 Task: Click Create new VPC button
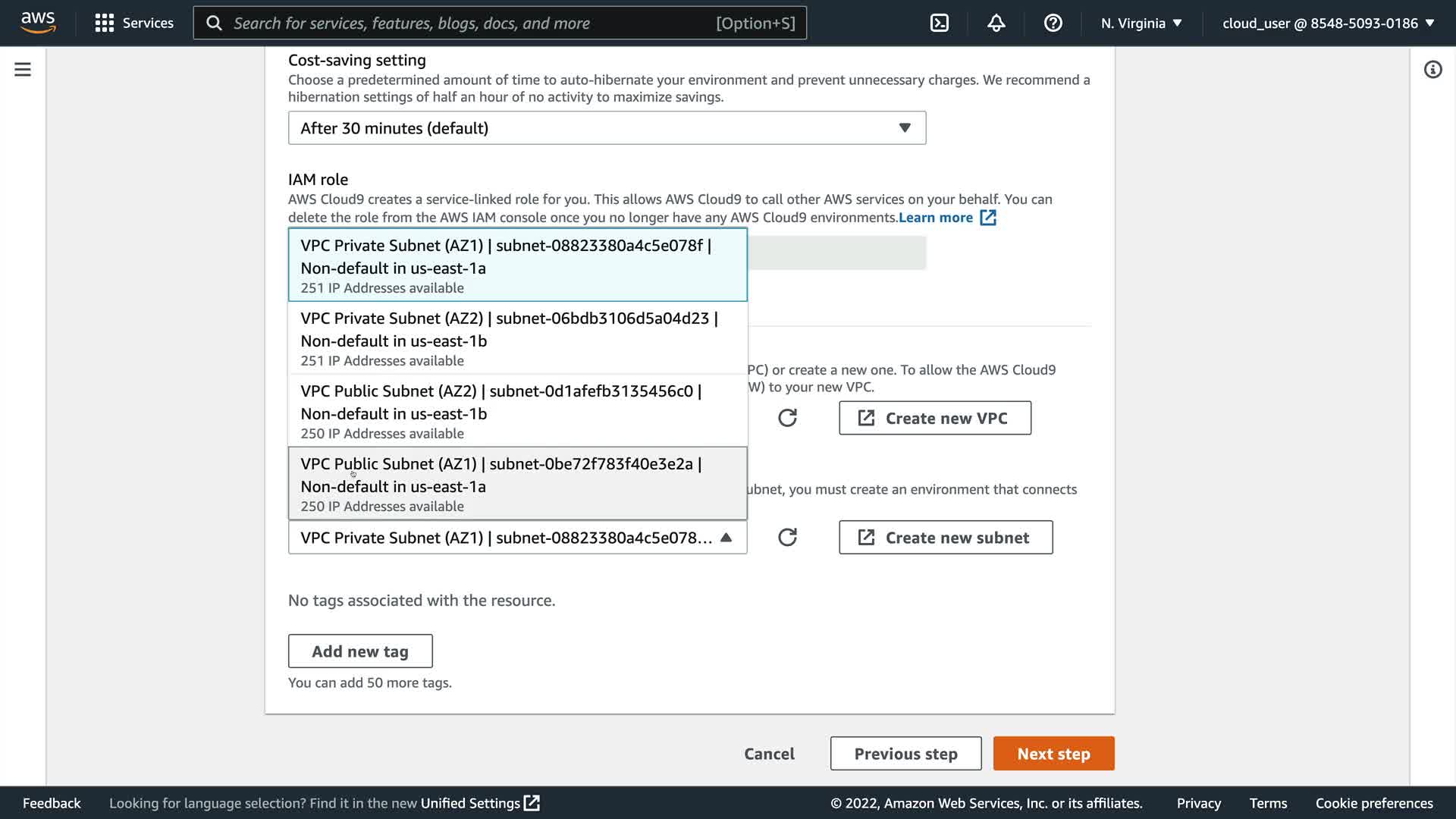934,418
